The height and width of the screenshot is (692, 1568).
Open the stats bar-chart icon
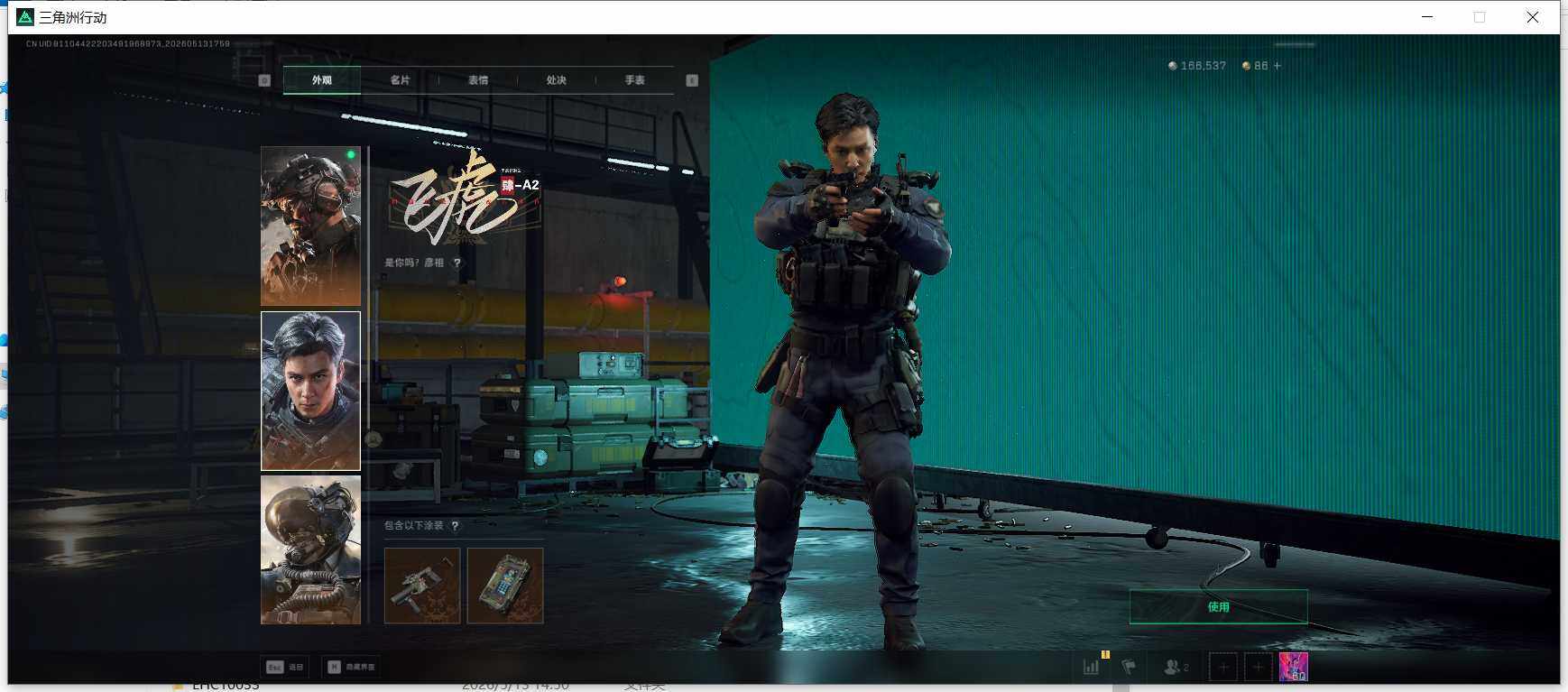click(1092, 667)
